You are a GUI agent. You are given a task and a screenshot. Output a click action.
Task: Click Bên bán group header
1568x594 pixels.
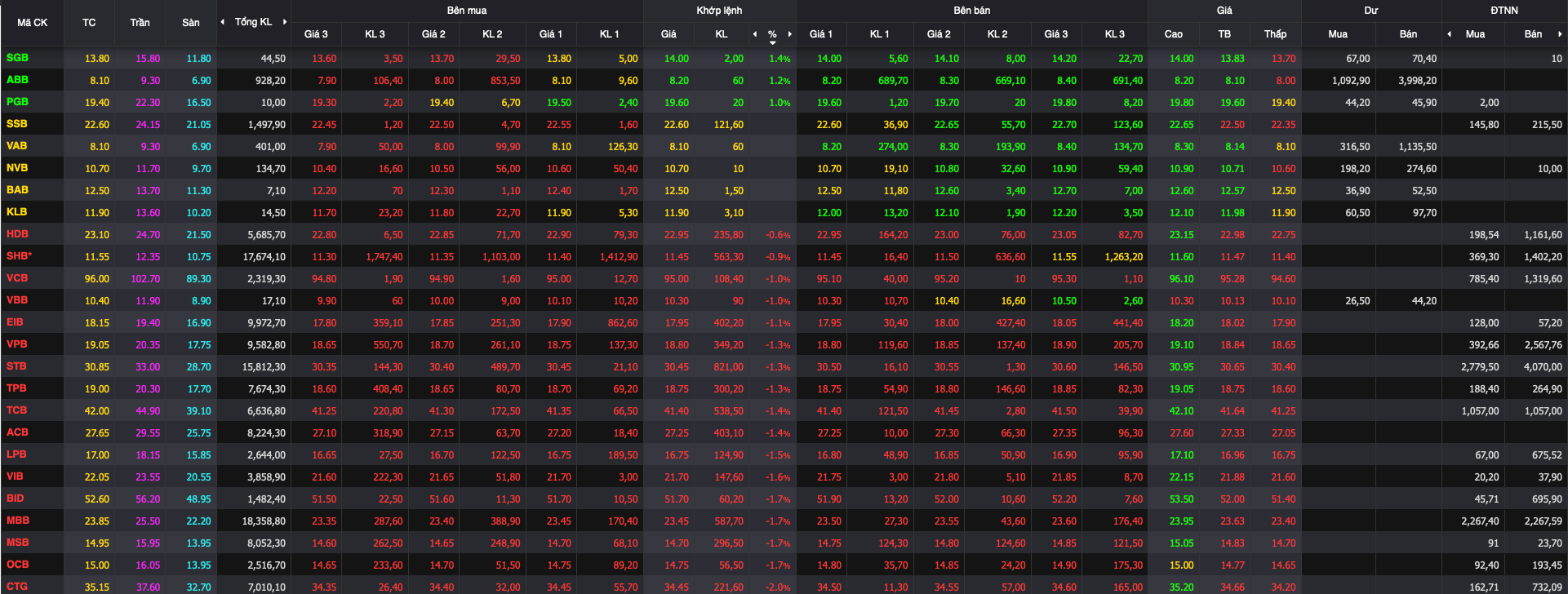click(971, 11)
